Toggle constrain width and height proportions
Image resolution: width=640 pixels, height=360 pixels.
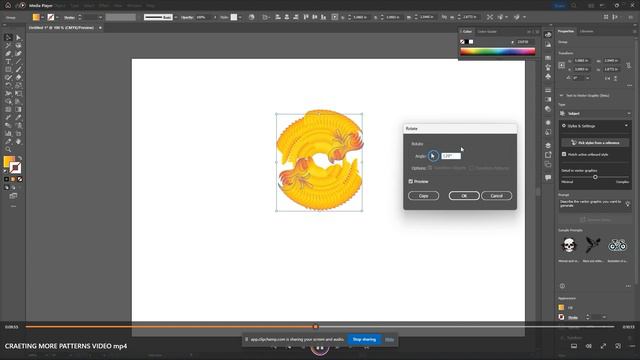coord(629,65)
